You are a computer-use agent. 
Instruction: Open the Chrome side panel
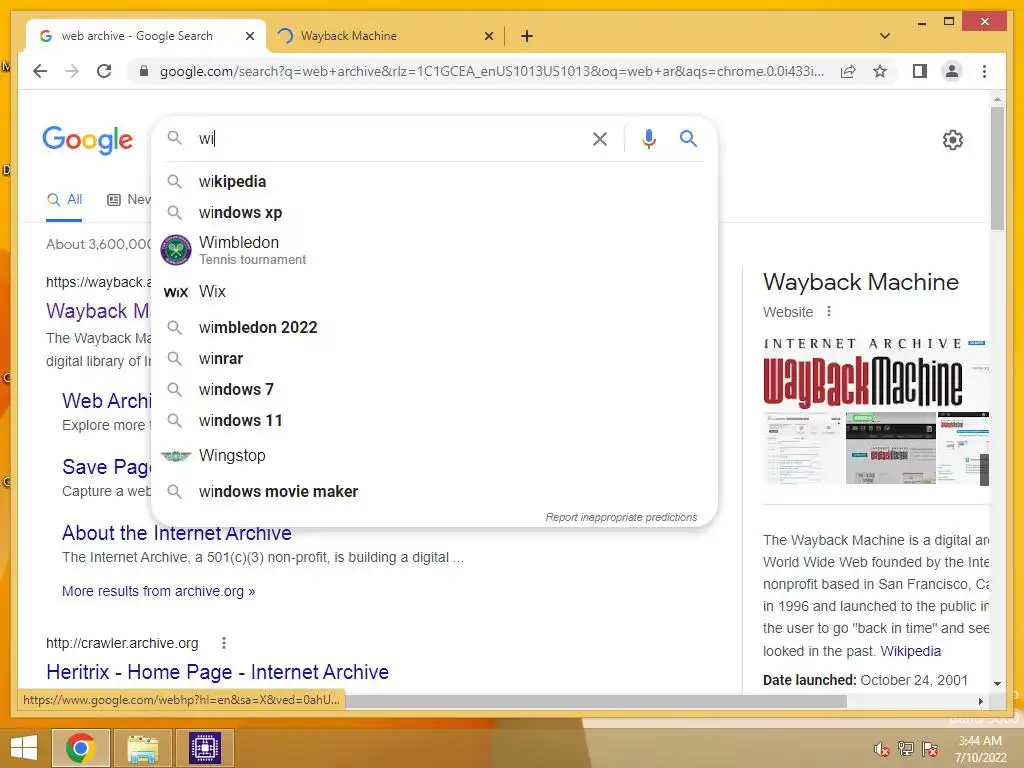pyautogui.click(x=920, y=71)
